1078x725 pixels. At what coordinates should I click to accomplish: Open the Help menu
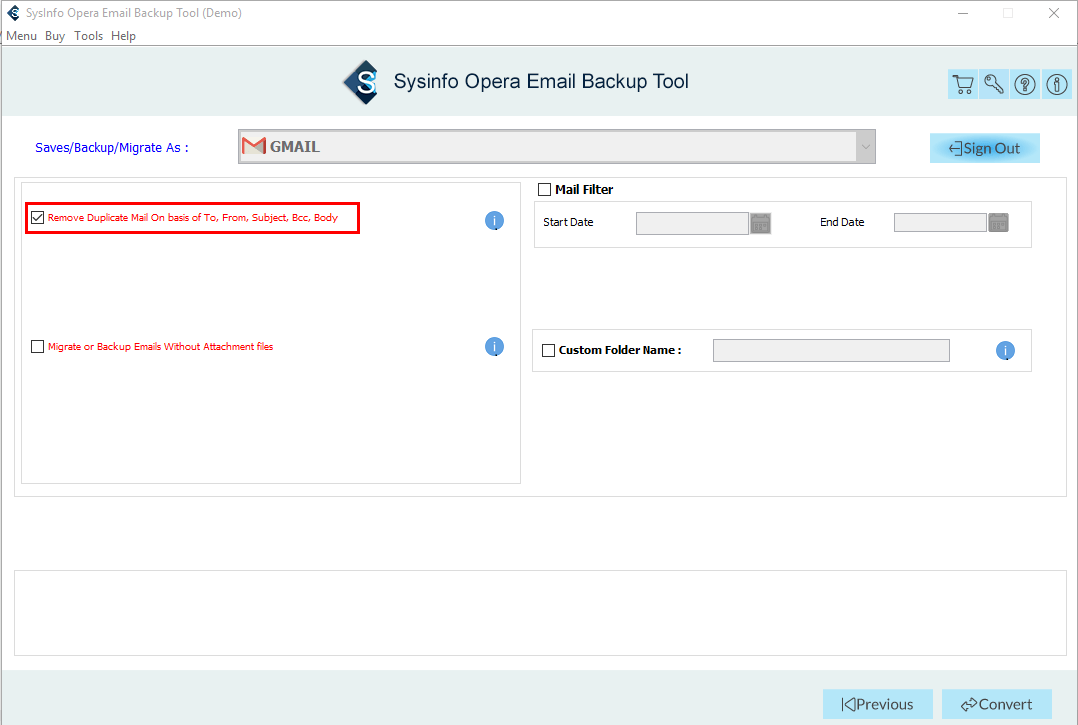click(x=124, y=36)
